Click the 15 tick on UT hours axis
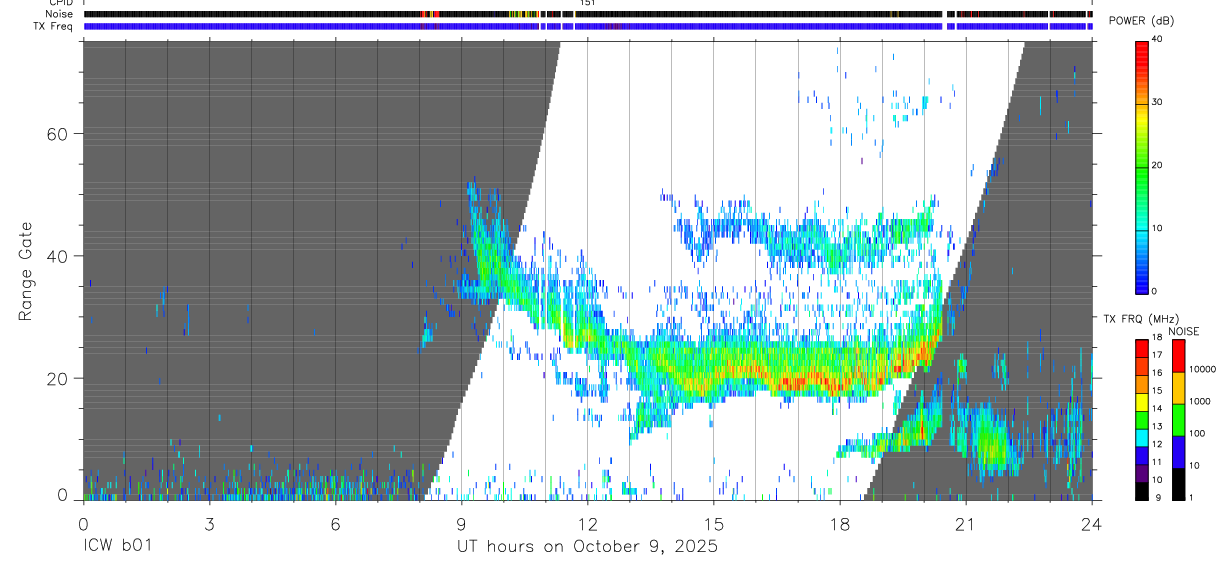 point(714,524)
